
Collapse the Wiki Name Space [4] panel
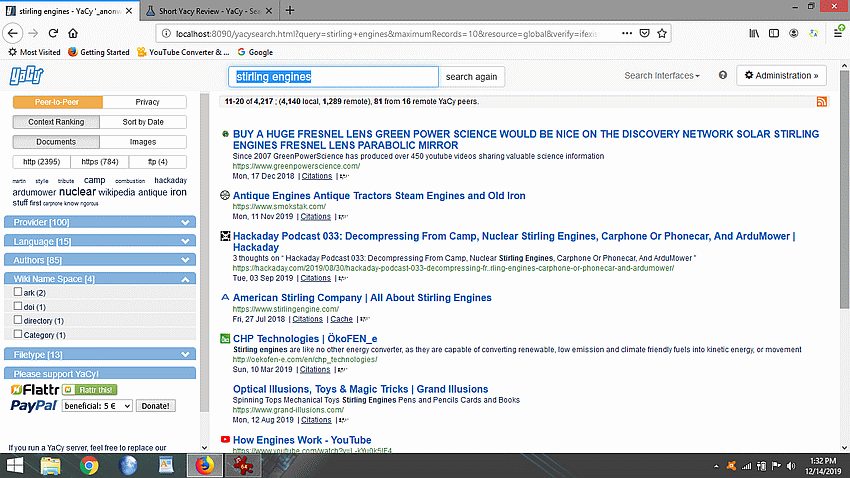[x=100, y=279]
